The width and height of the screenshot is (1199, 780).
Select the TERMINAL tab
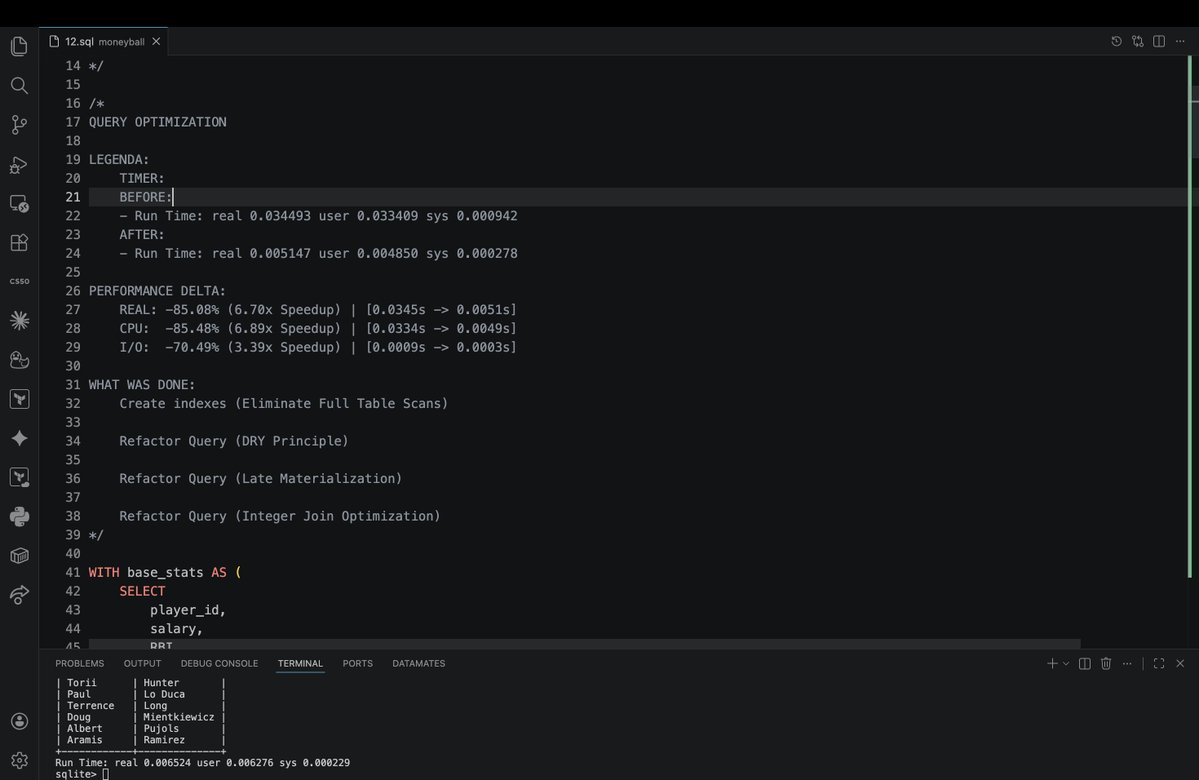coord(301,664)
